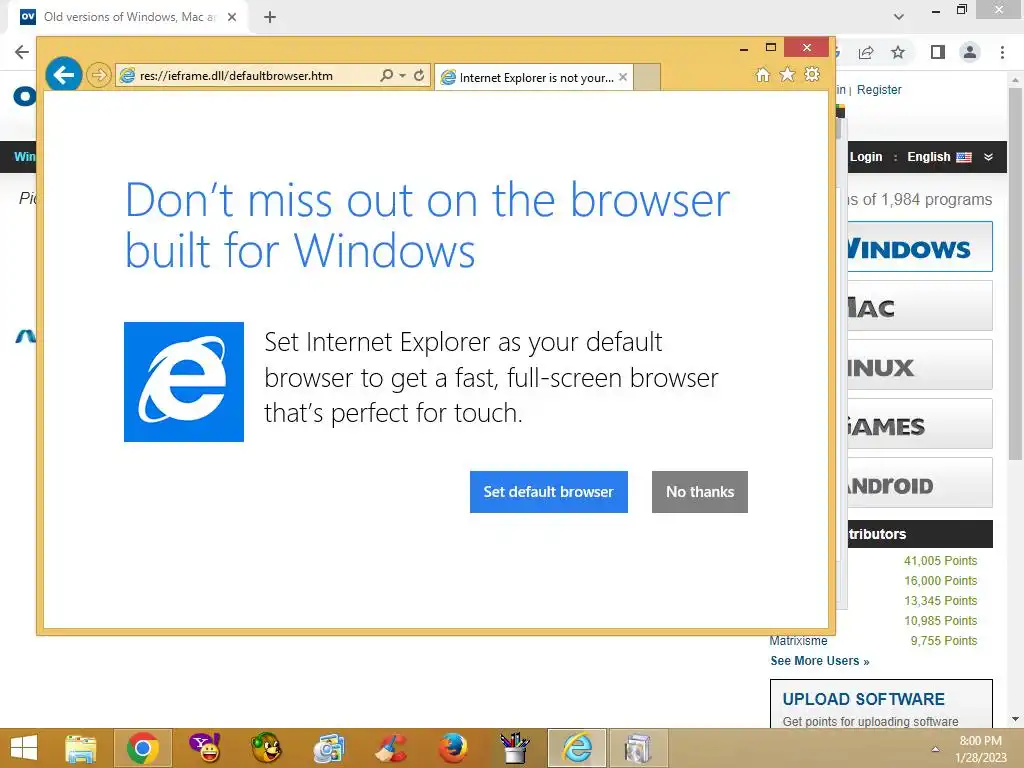Bookmark this page with Chrome star icon
Viewport: 1024px width, 768px height.
[898, 52]
